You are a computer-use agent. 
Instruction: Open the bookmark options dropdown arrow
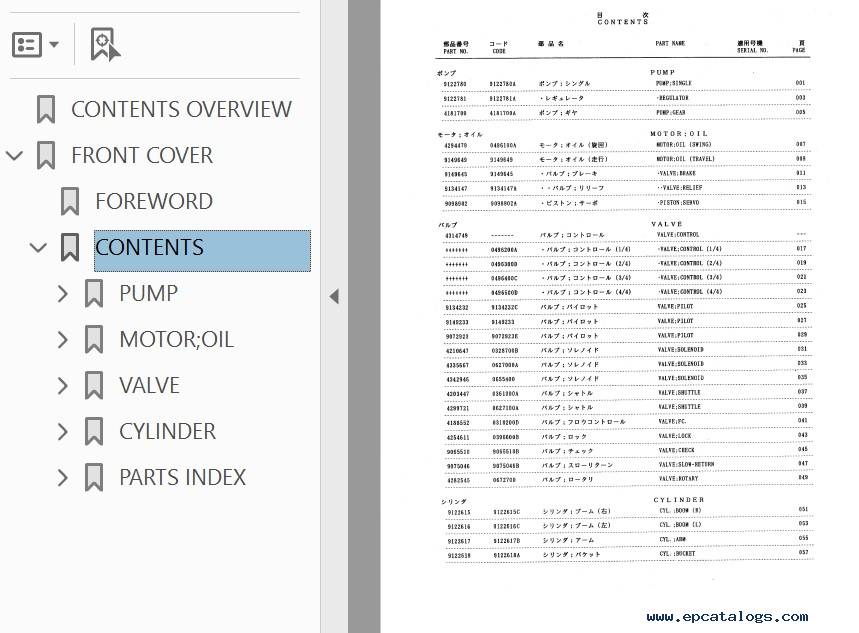click(x=54, y=44)
